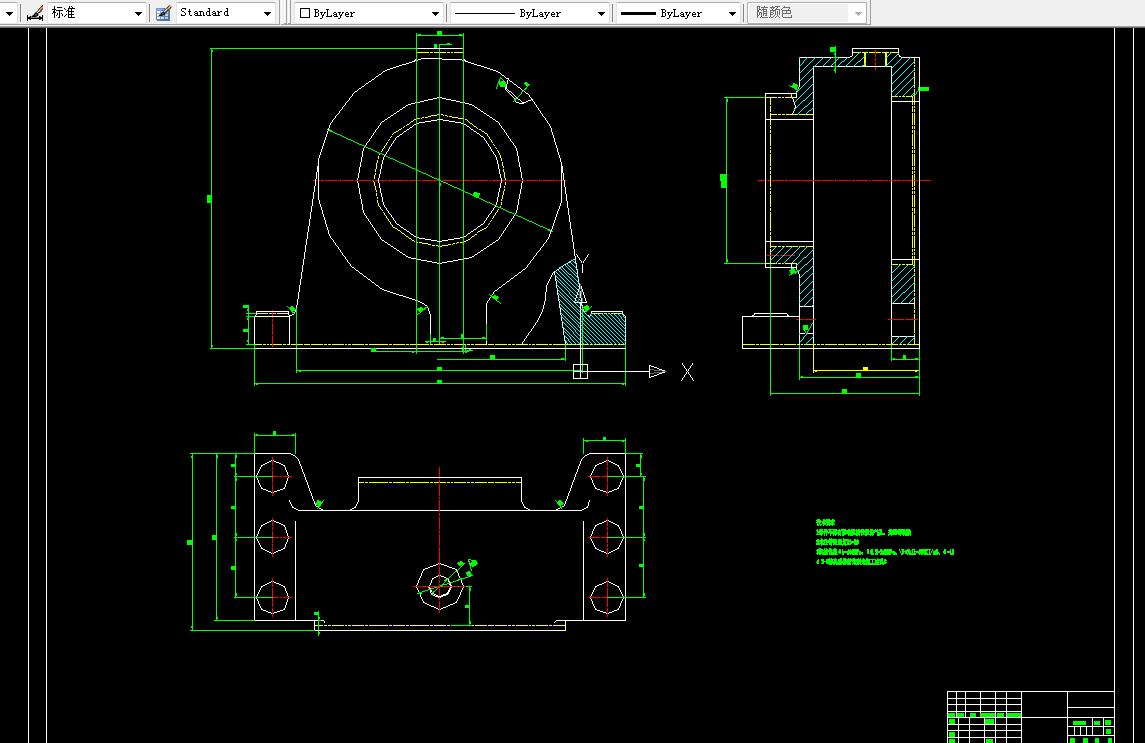Open the ByLayer linetype dropdown
The image size is (1145, 743).
tap(529, 13)
